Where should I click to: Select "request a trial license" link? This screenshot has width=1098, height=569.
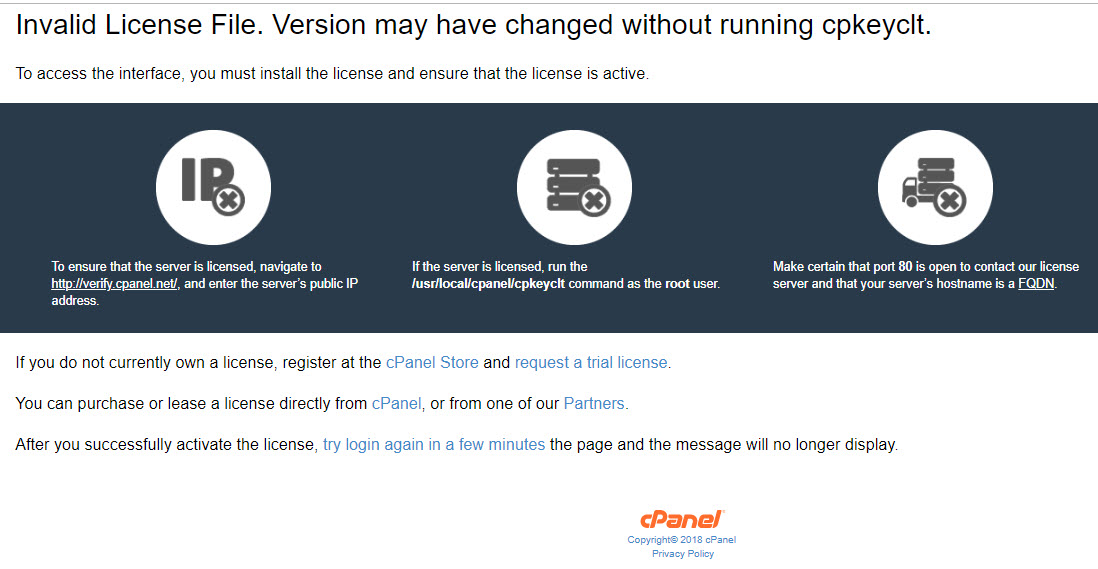(591, 363)
